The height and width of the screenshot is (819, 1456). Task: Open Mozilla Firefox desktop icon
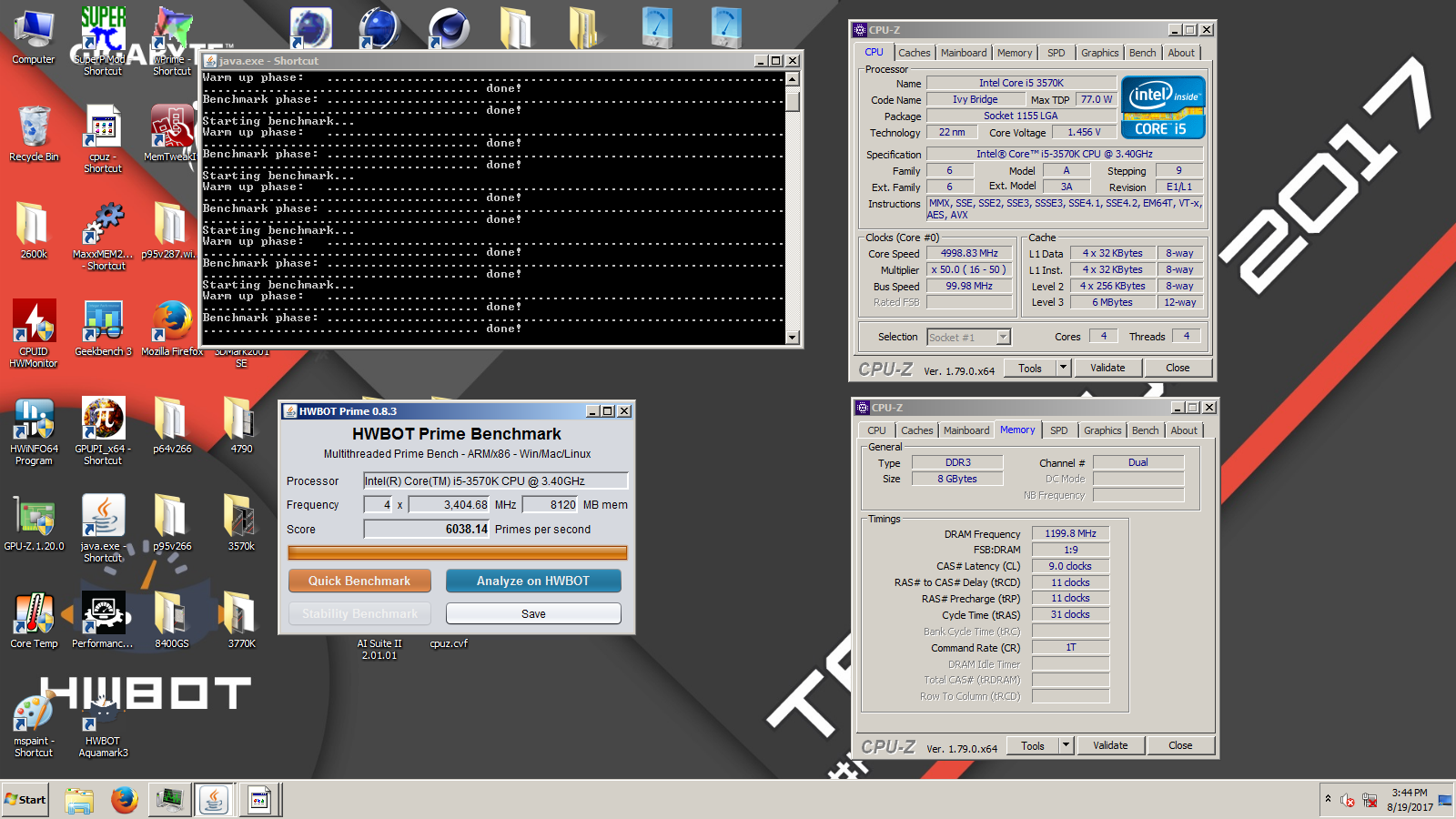172,328
